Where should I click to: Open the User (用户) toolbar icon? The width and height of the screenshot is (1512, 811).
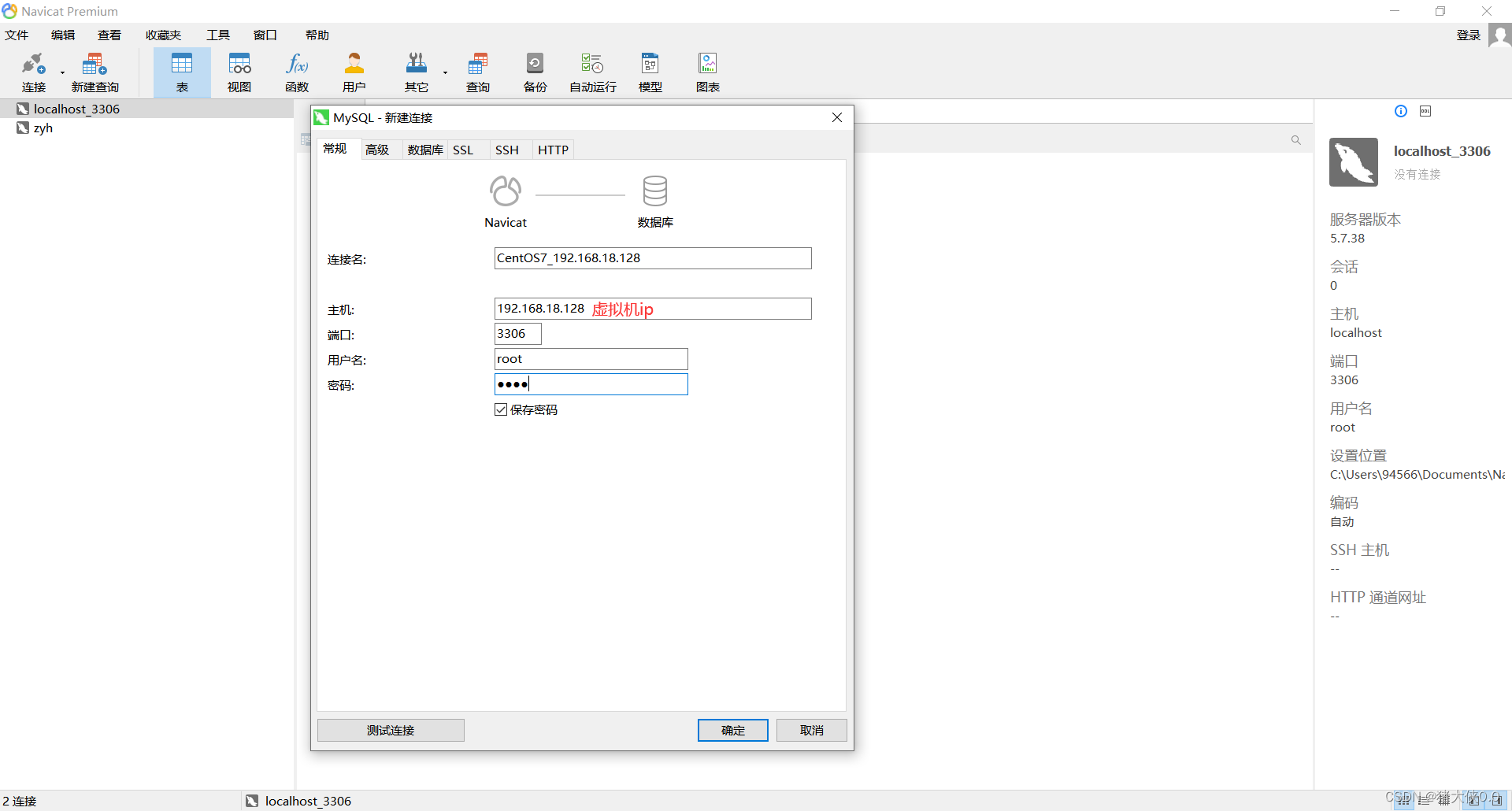pyautogui.click(x=354, y=72)
